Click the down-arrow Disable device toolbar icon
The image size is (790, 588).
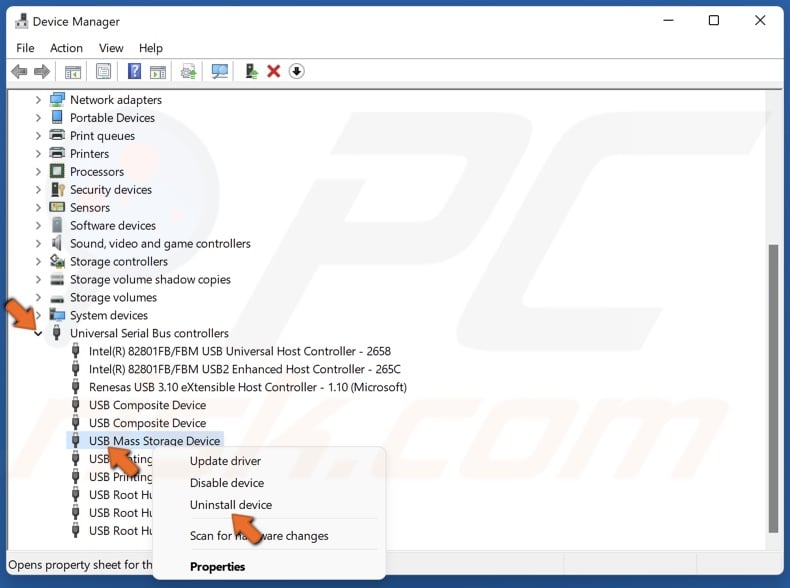pos(296,72)
